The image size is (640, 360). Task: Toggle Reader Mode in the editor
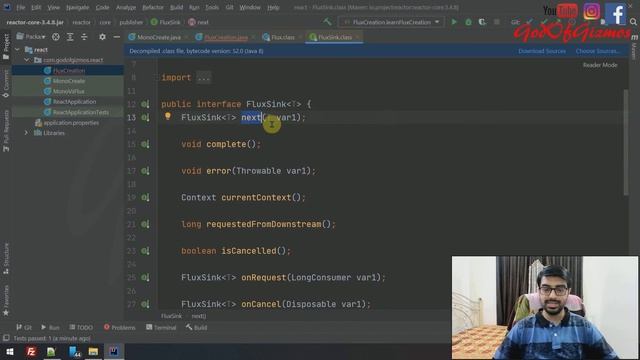pyautogui.click(x=600, y=65)
